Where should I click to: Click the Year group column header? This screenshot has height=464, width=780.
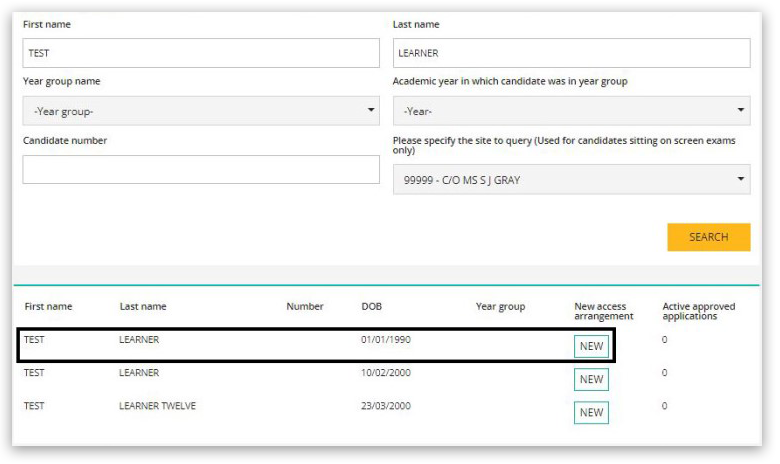click(x=500, y=307)
